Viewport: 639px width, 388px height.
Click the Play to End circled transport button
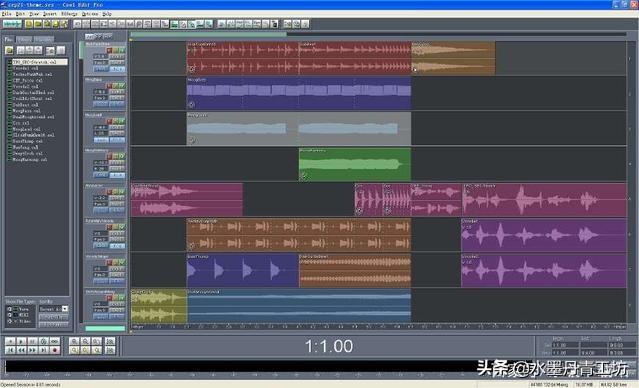click(44, 341)
